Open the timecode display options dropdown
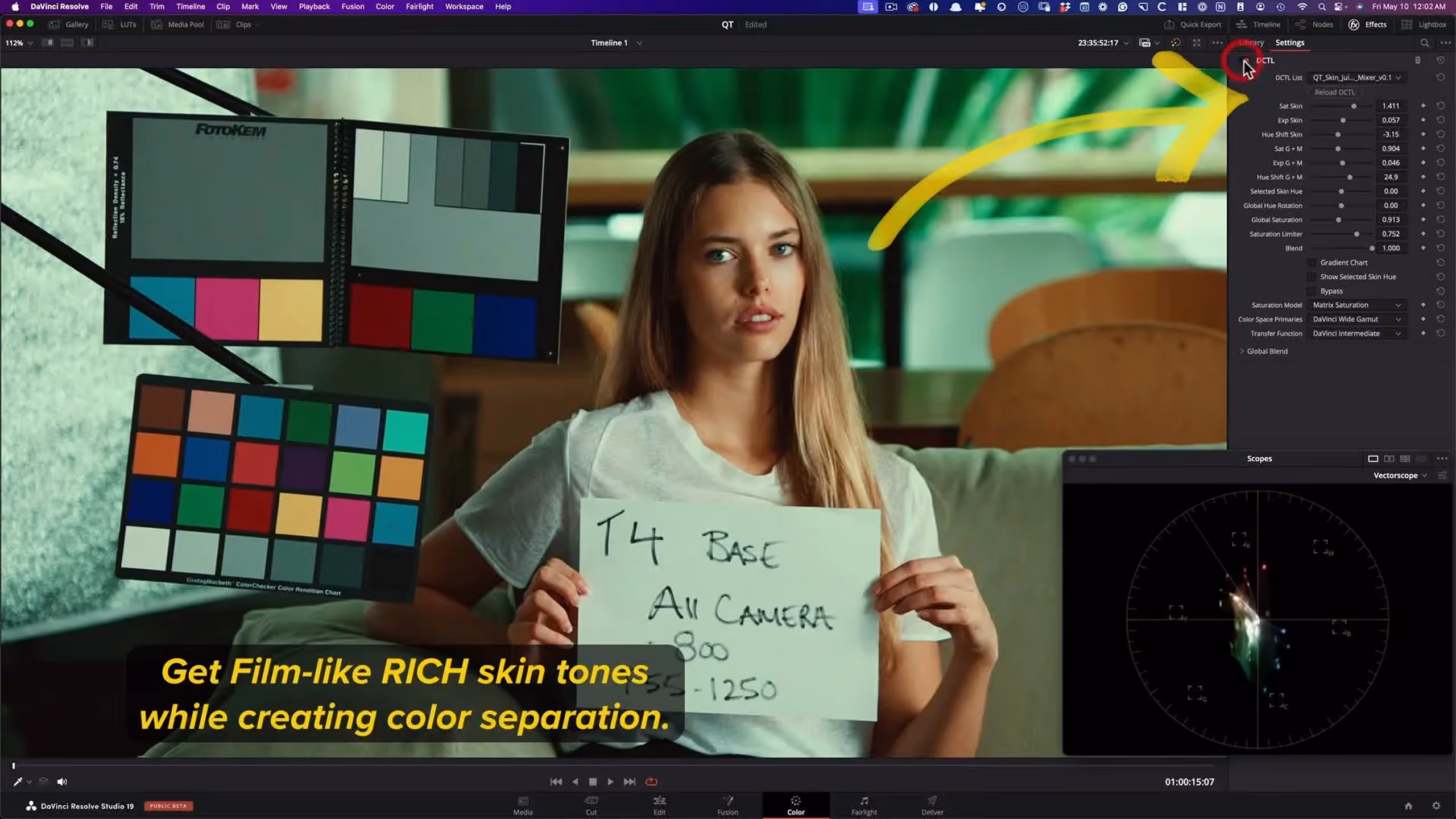This screenshot has width=1456, height=819. point(1126,43)
